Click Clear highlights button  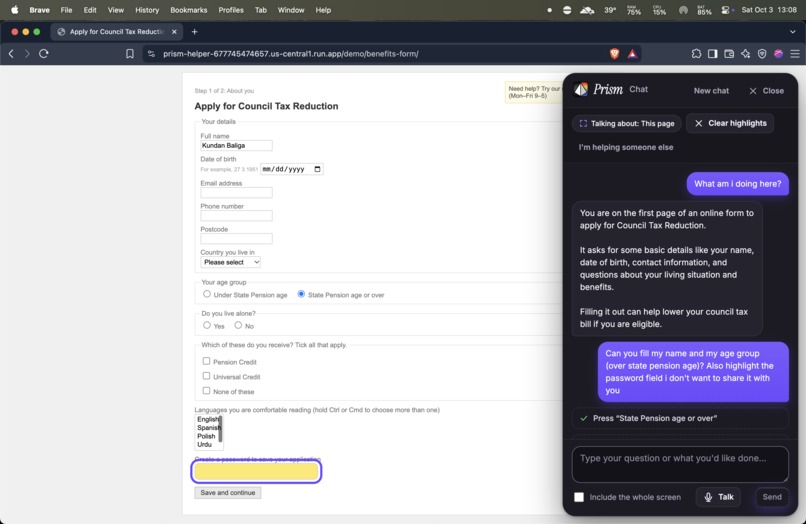click(730, 123)
